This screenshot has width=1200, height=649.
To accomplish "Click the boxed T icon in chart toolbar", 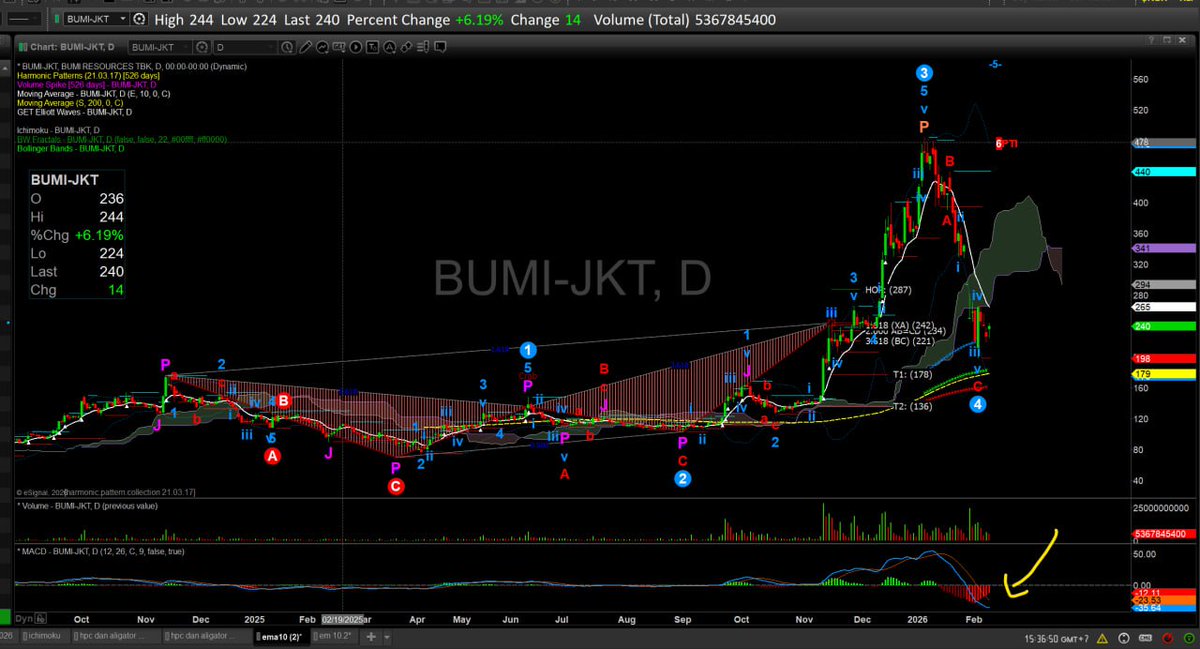I will coord(372,47).
